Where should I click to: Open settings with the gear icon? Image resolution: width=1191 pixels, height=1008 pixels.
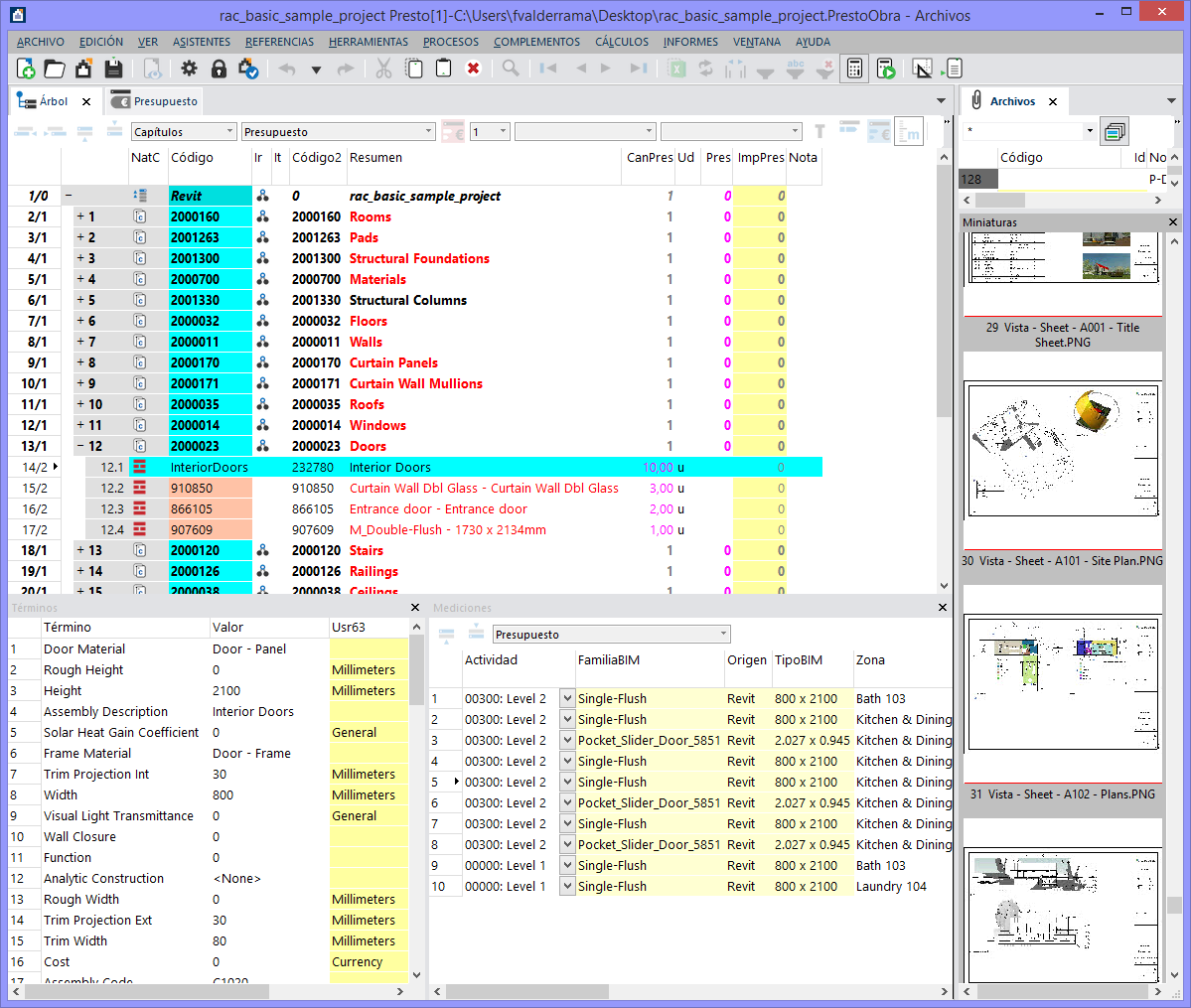tap(189, 69)
